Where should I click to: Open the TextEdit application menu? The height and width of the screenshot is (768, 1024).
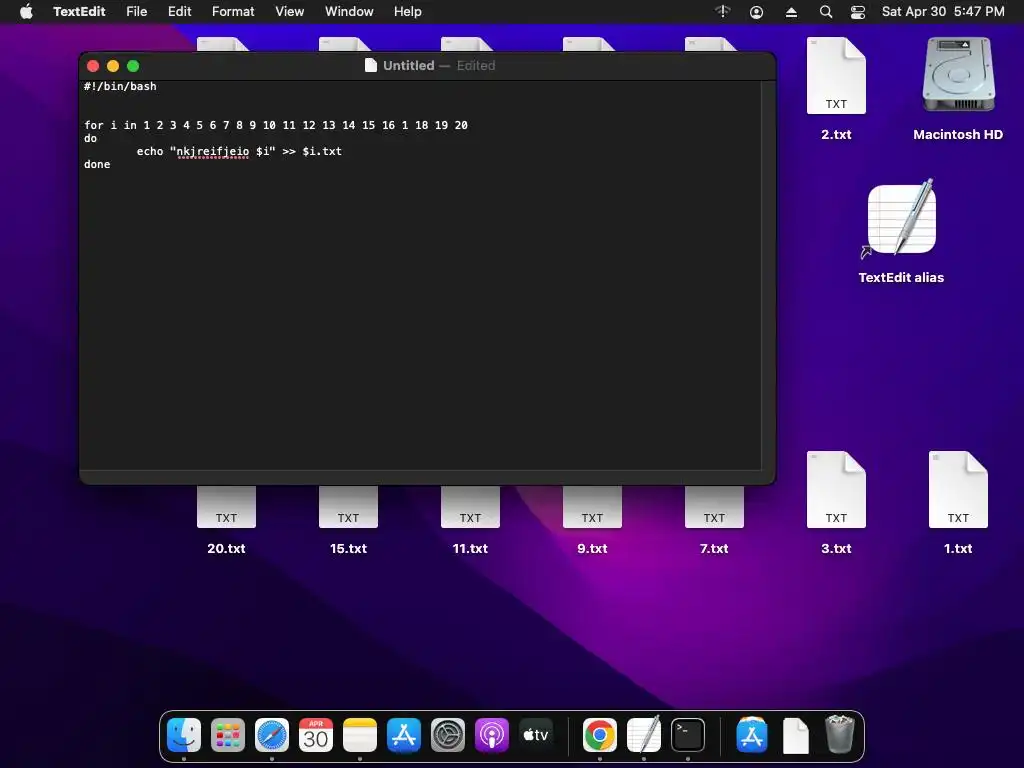79,12
